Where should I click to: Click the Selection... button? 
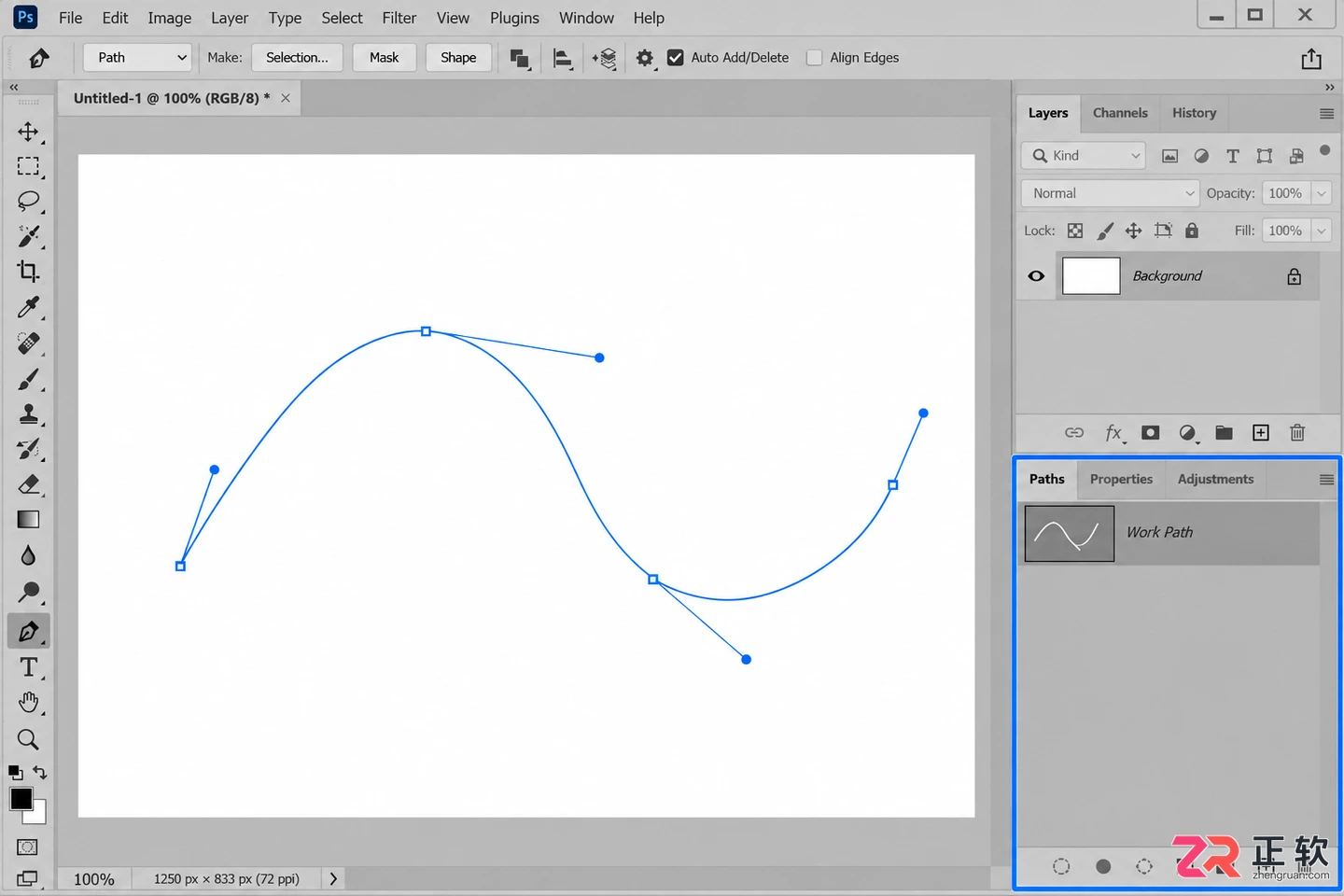click(297, 58)
